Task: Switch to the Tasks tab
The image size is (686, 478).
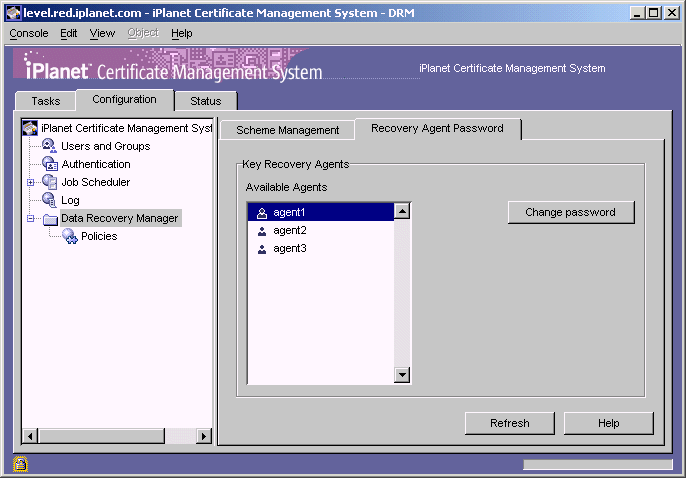Action: (46, 101)
